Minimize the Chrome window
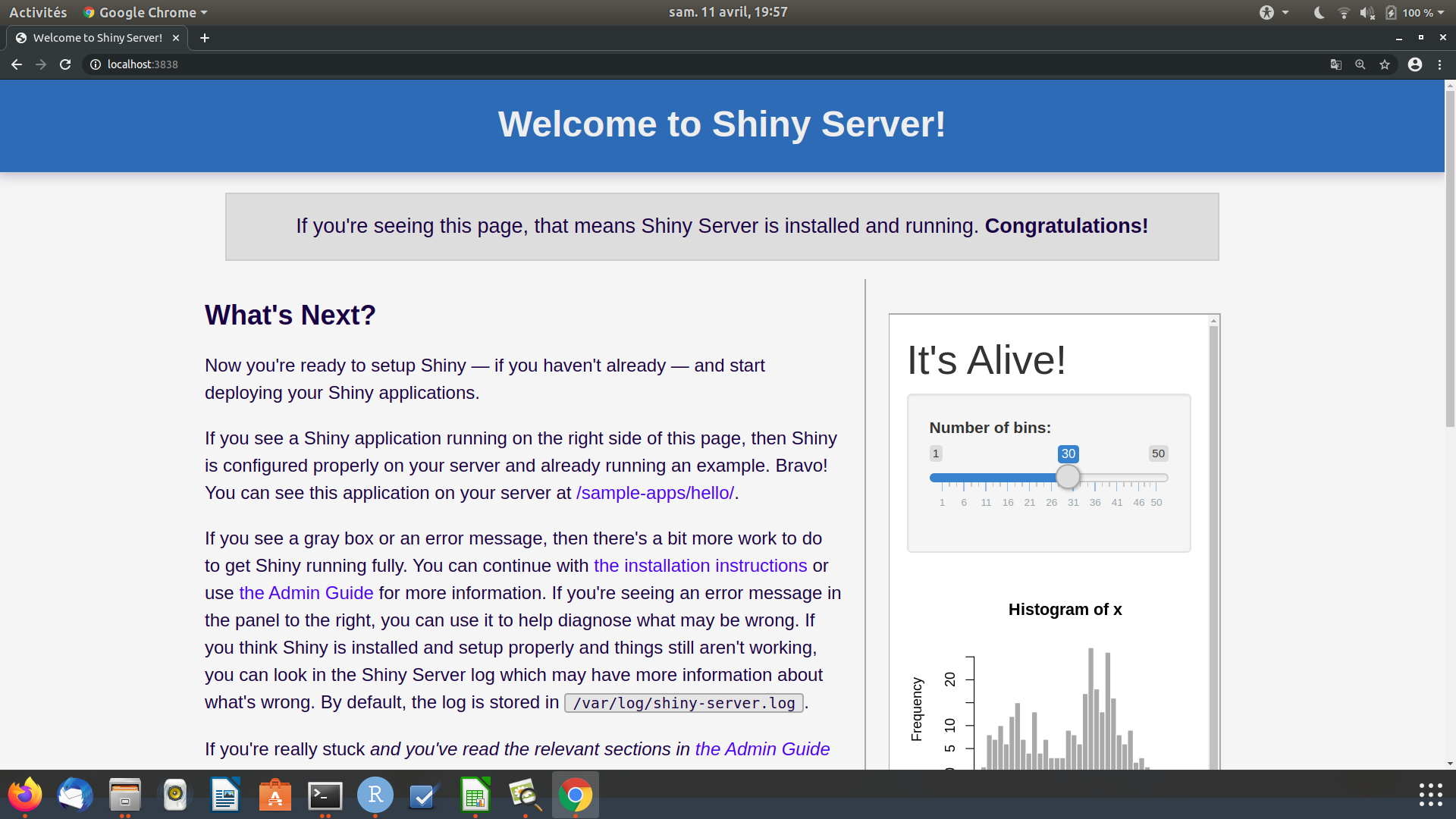 point(1399,38)
